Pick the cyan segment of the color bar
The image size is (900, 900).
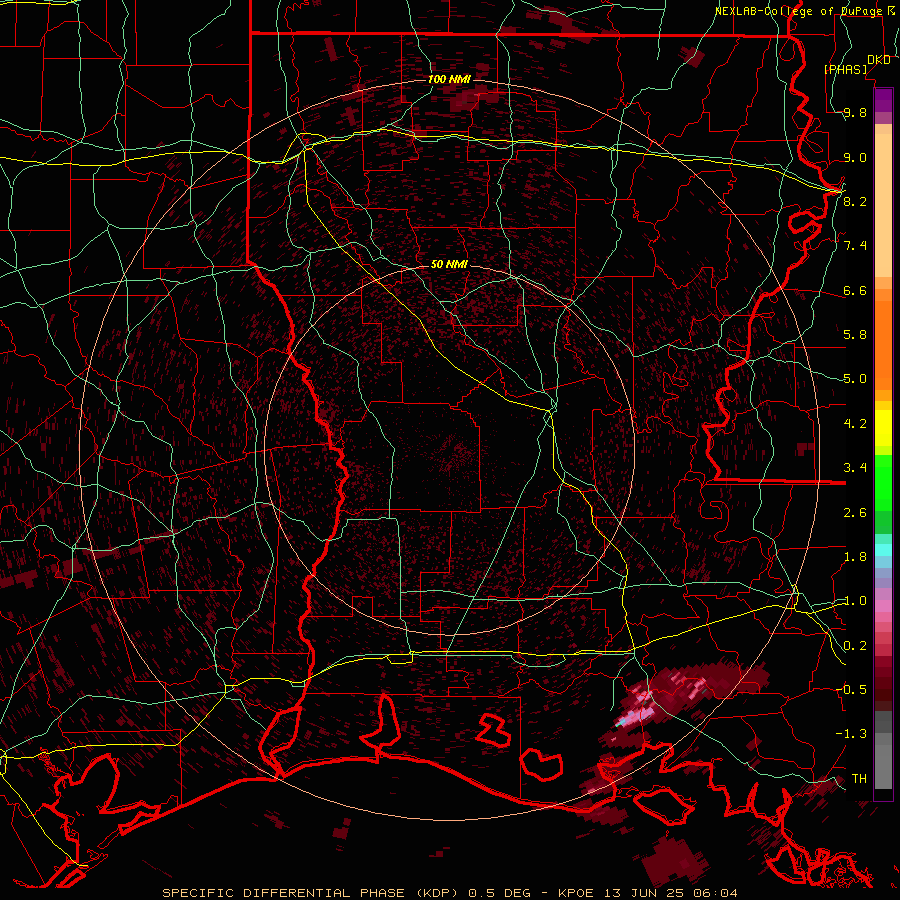pyautogui.click(x=883, y=550)
